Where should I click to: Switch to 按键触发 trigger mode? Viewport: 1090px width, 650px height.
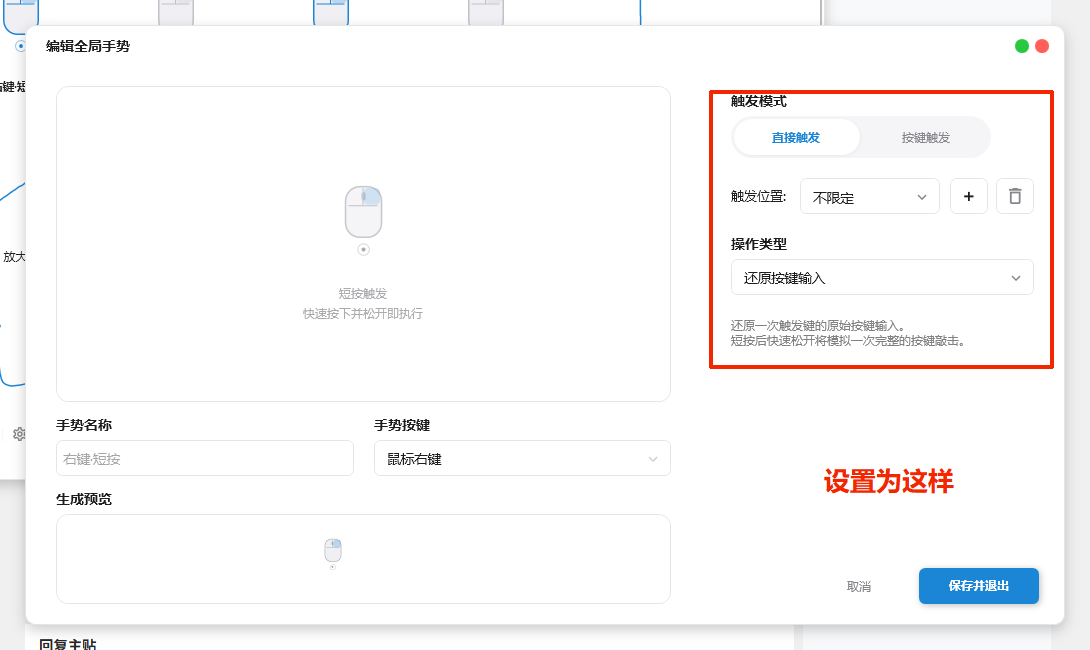(x=925, y=137)
